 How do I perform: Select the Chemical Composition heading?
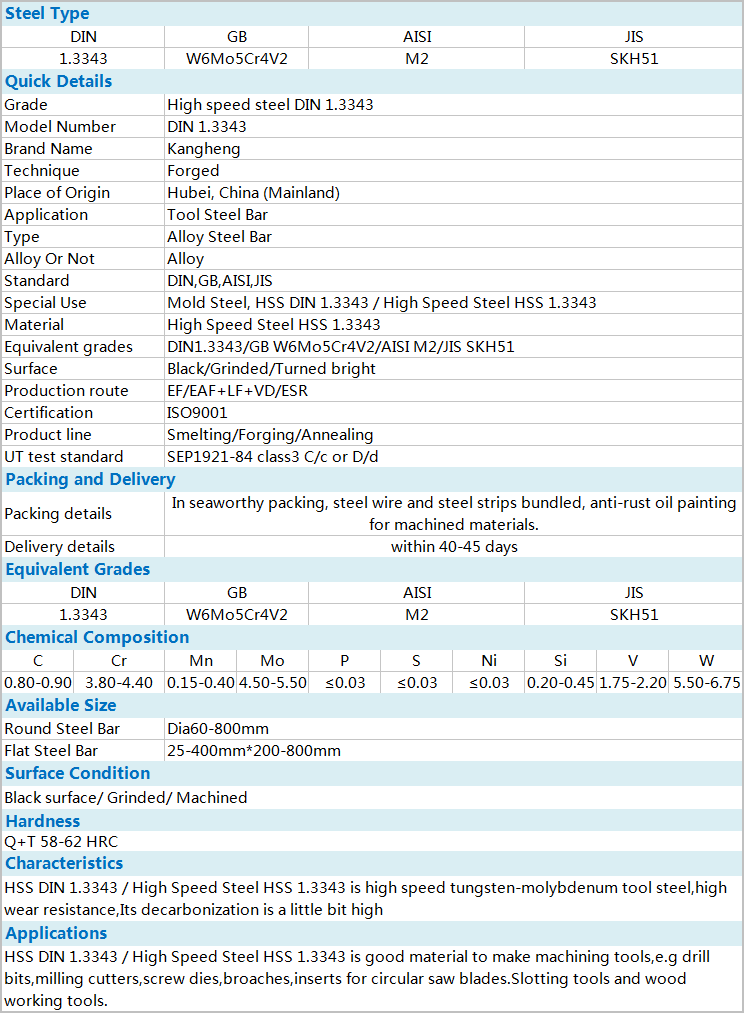pyautogui.click(x=98, y=637)
